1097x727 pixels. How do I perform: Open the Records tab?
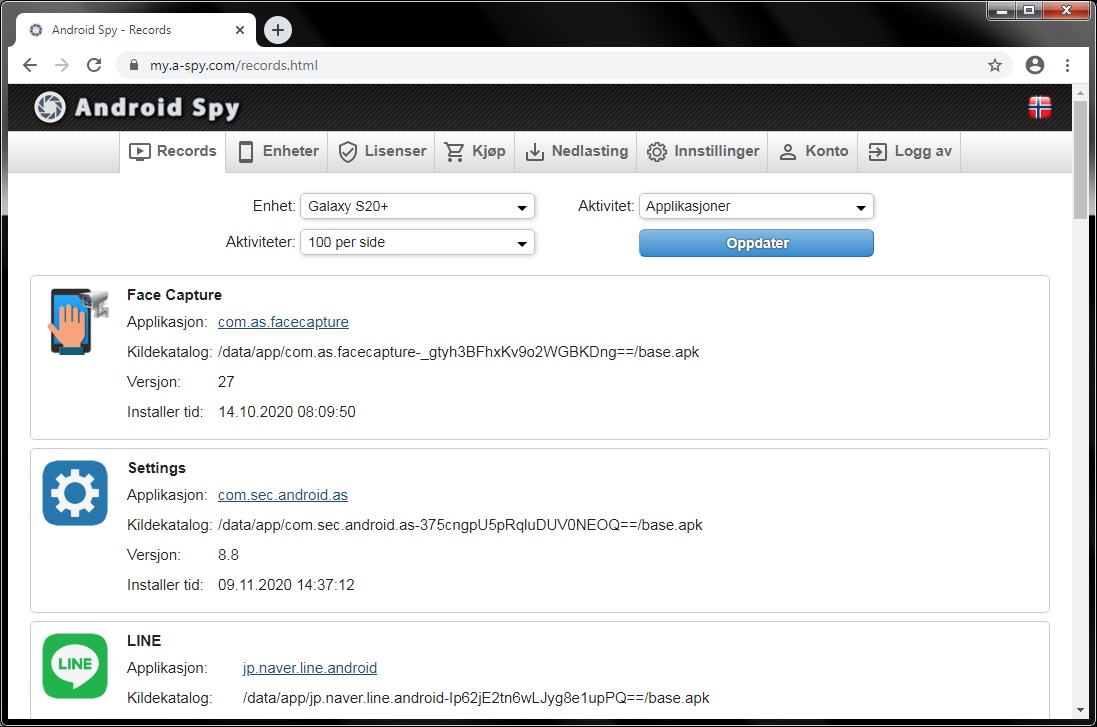173,151
